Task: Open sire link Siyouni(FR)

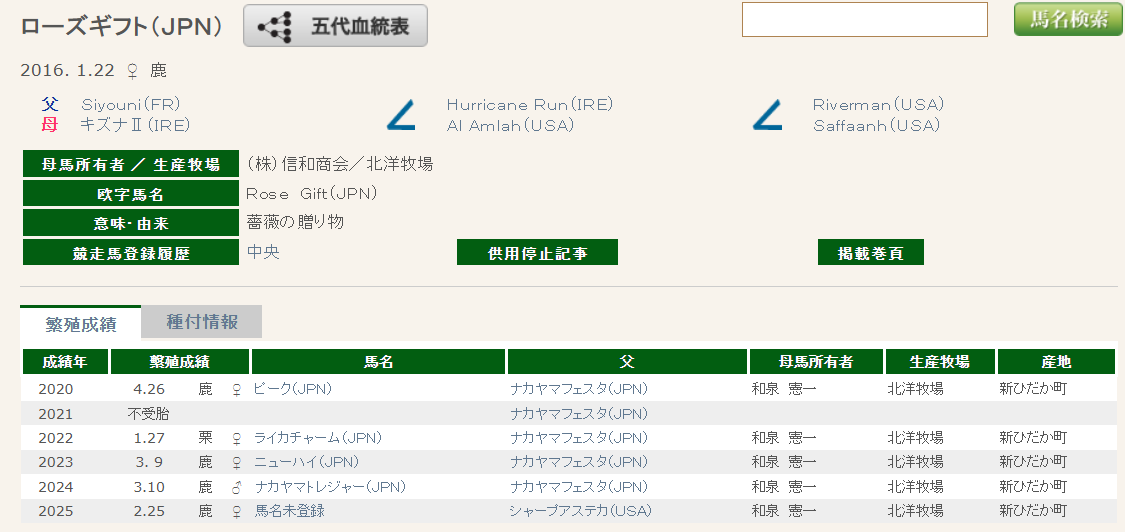Action: click(x=130, y=104)
